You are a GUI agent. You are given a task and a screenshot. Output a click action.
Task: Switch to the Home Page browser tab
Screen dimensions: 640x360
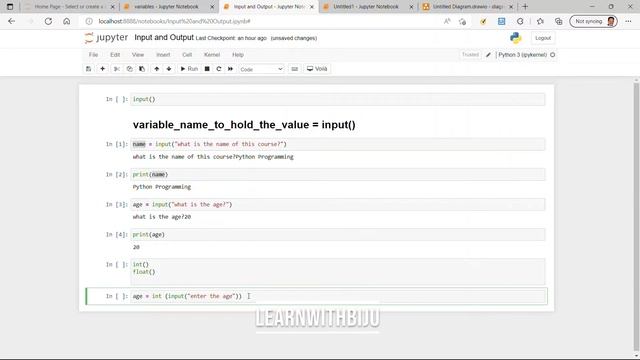point(68,7)
